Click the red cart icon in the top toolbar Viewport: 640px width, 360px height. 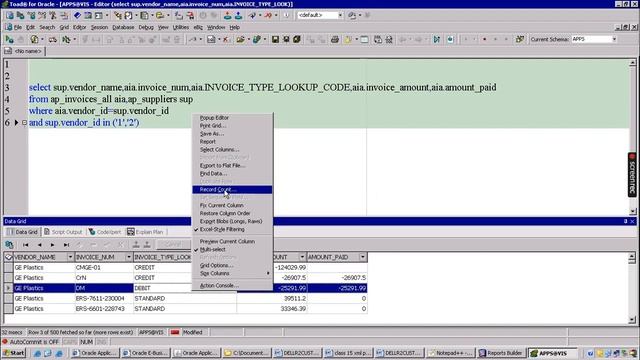[x=190, y=15]
